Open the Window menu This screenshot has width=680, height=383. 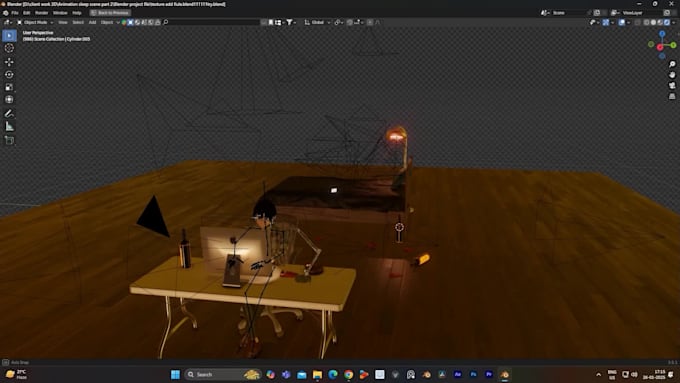tap(60, 13)
